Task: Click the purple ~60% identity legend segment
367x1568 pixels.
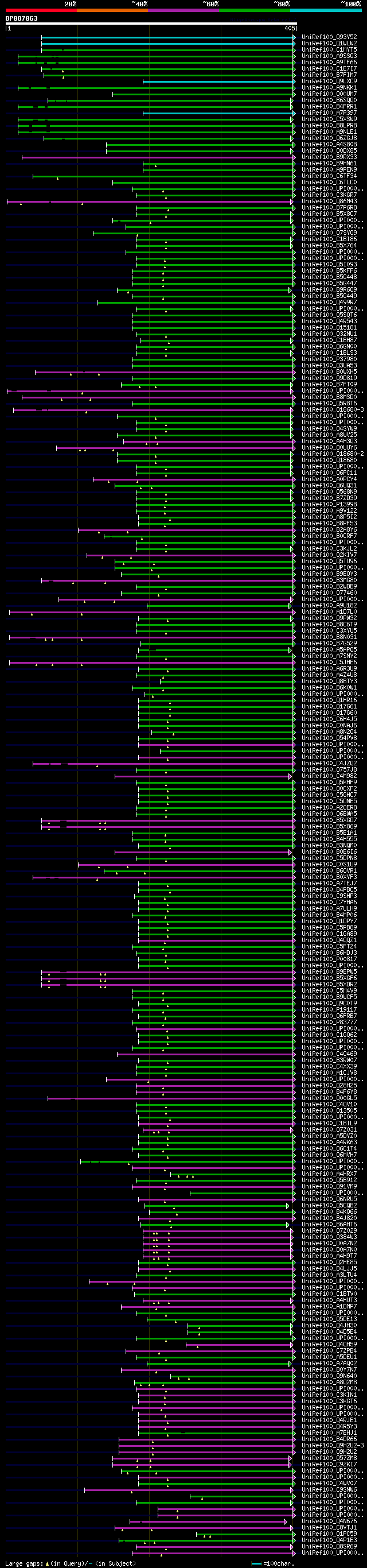Action: [183, 10]
